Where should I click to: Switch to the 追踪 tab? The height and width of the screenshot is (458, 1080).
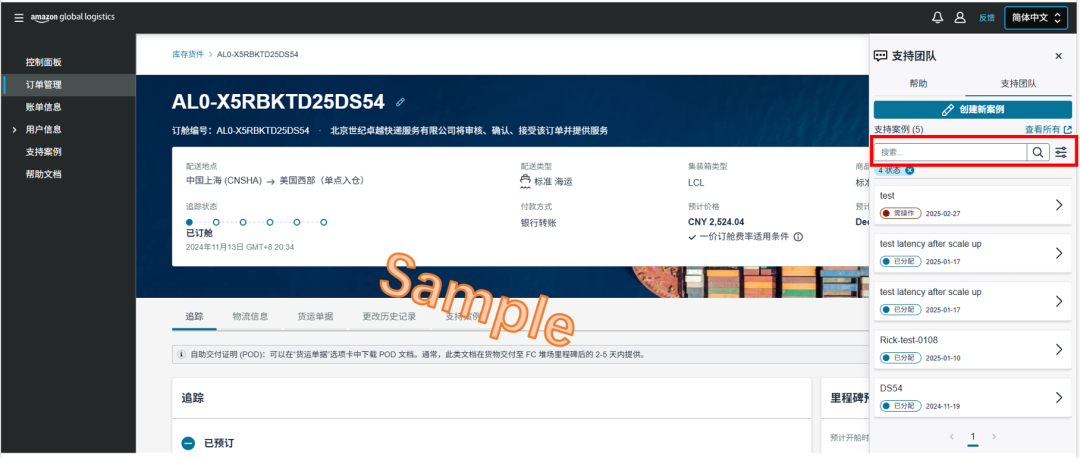pos(194,316)
